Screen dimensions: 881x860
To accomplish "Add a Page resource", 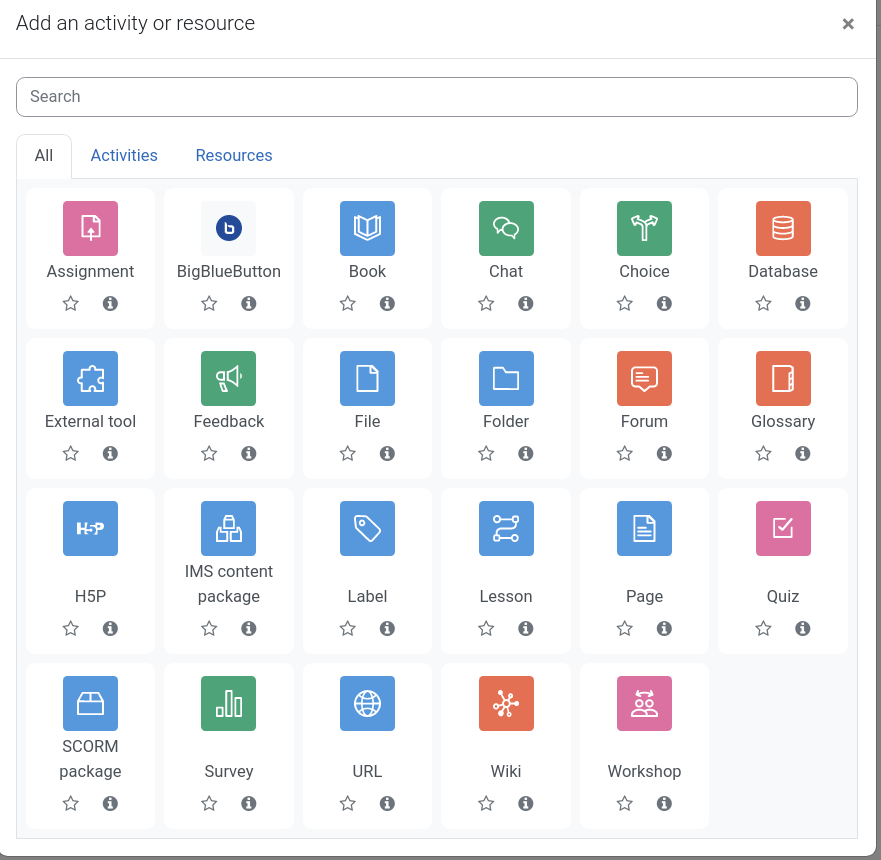I will (x=644, y=528).
